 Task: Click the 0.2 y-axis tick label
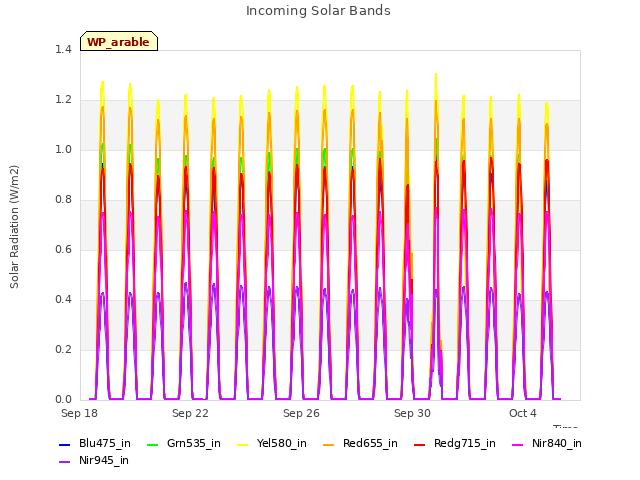click(x=63, y=350)
